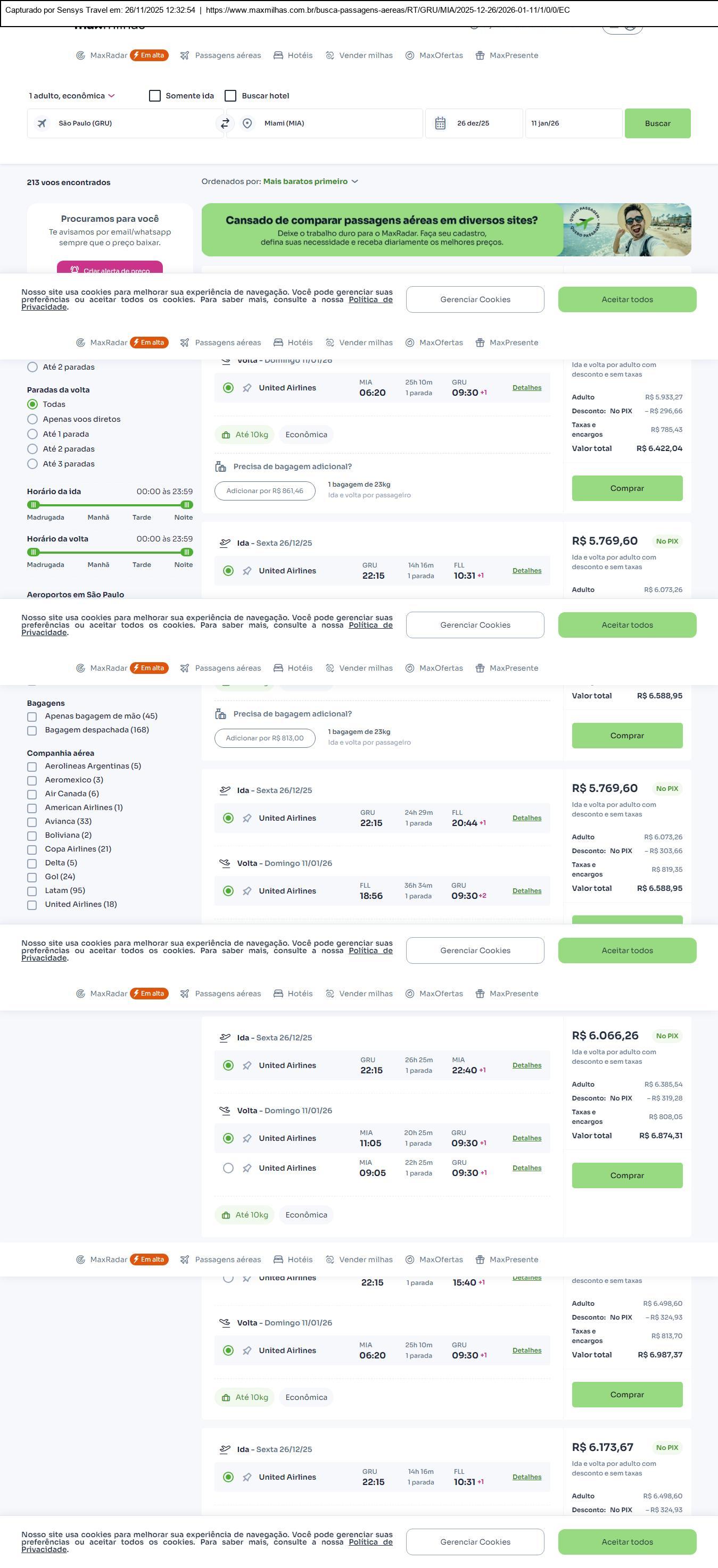Check the Copa Airlines (21) filter

coord(32,850)
